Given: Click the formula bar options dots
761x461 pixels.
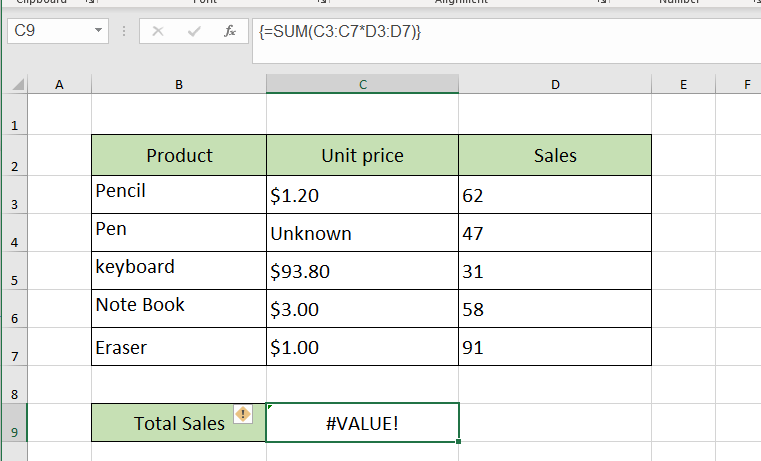Looking at the screenshot, I should click(124, 32).
